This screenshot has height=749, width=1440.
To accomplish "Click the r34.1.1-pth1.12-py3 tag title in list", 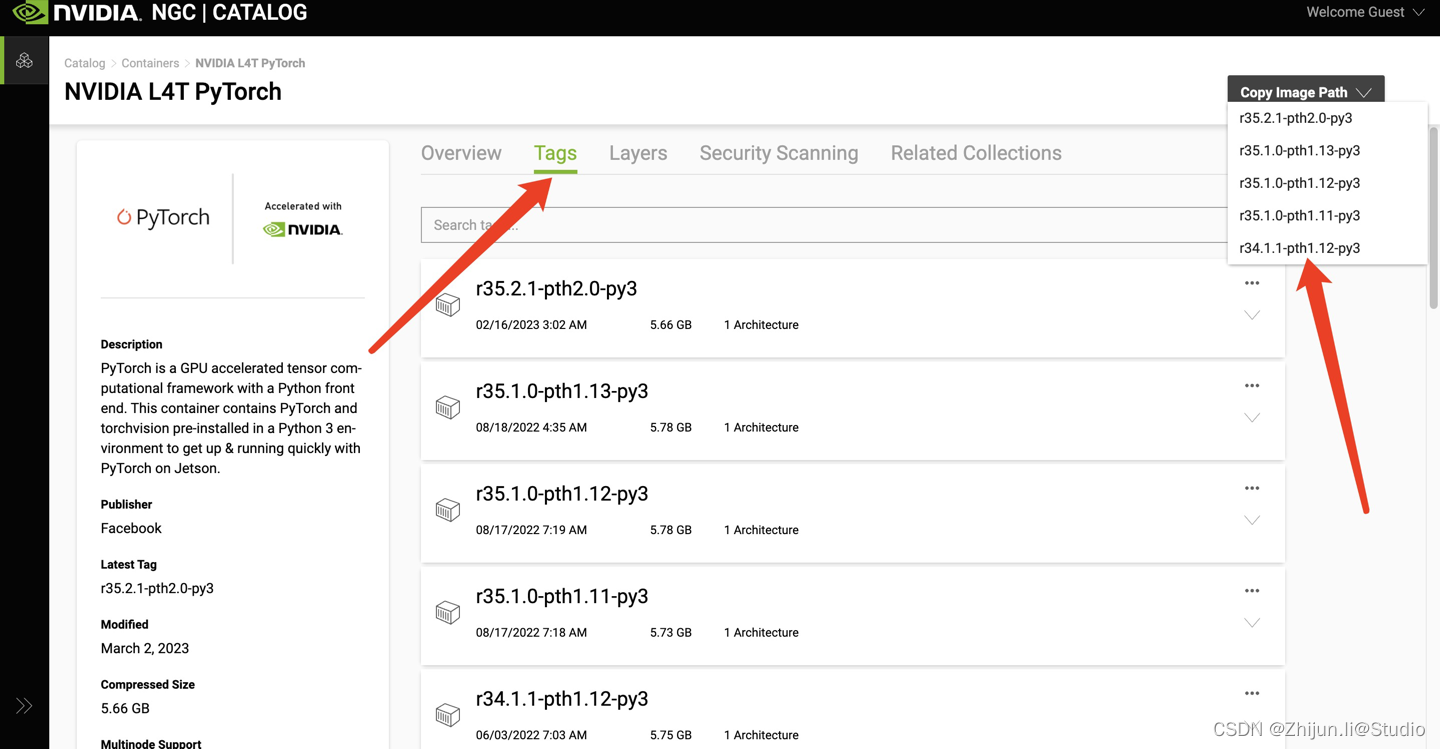I will [x=562, y=698].
